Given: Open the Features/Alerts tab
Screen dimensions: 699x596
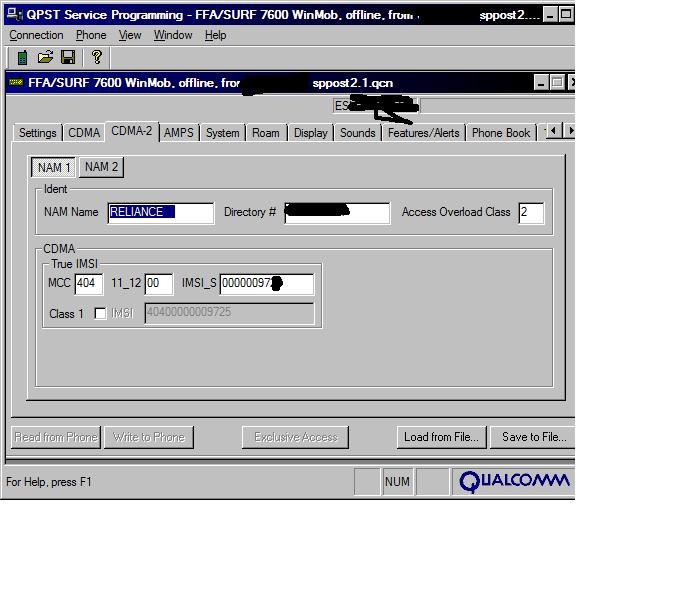Looking at the screenshot, I should pyautogui.click(x=423, y=133).
